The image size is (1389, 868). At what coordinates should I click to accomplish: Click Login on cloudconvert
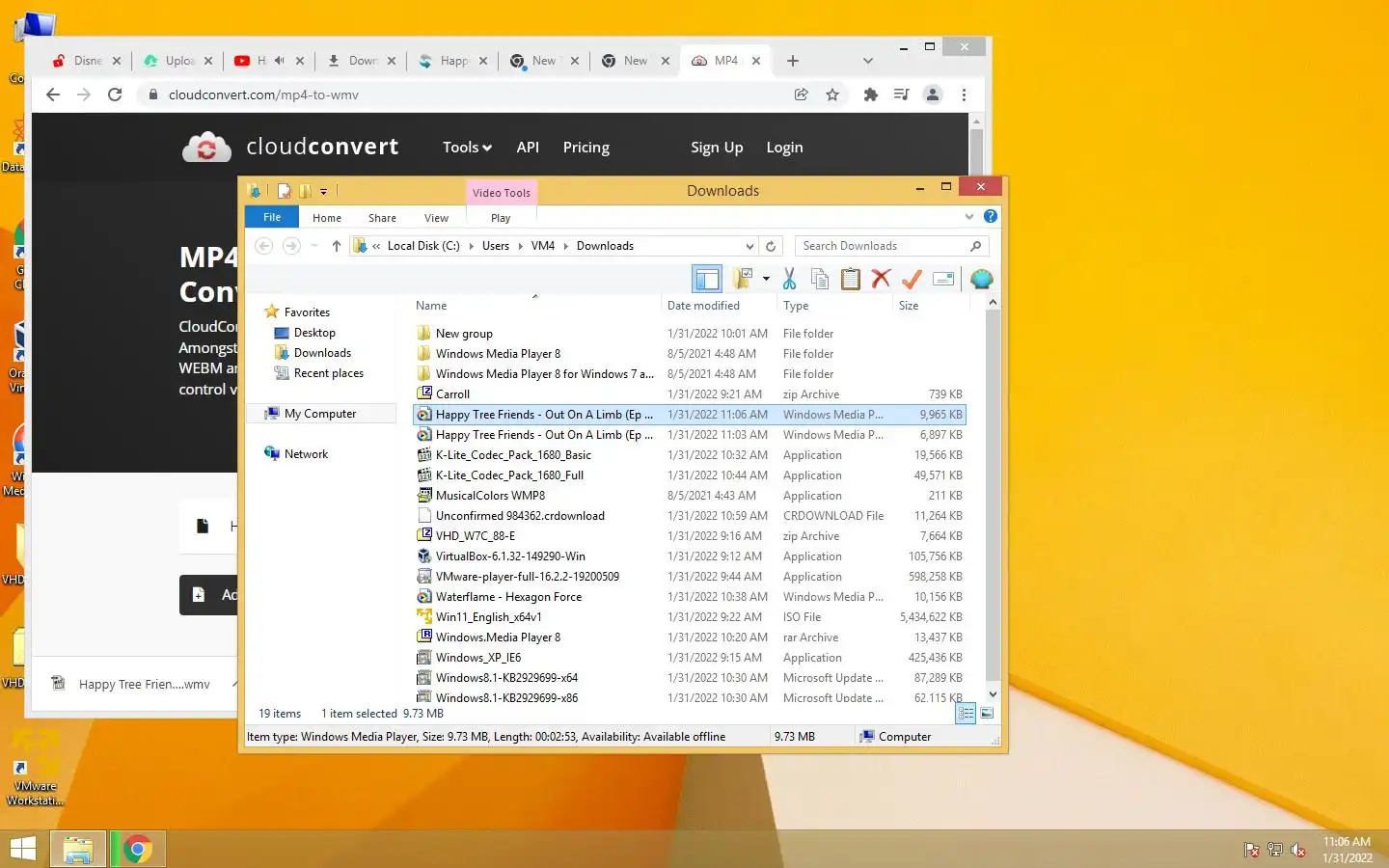tap(784, 148)
